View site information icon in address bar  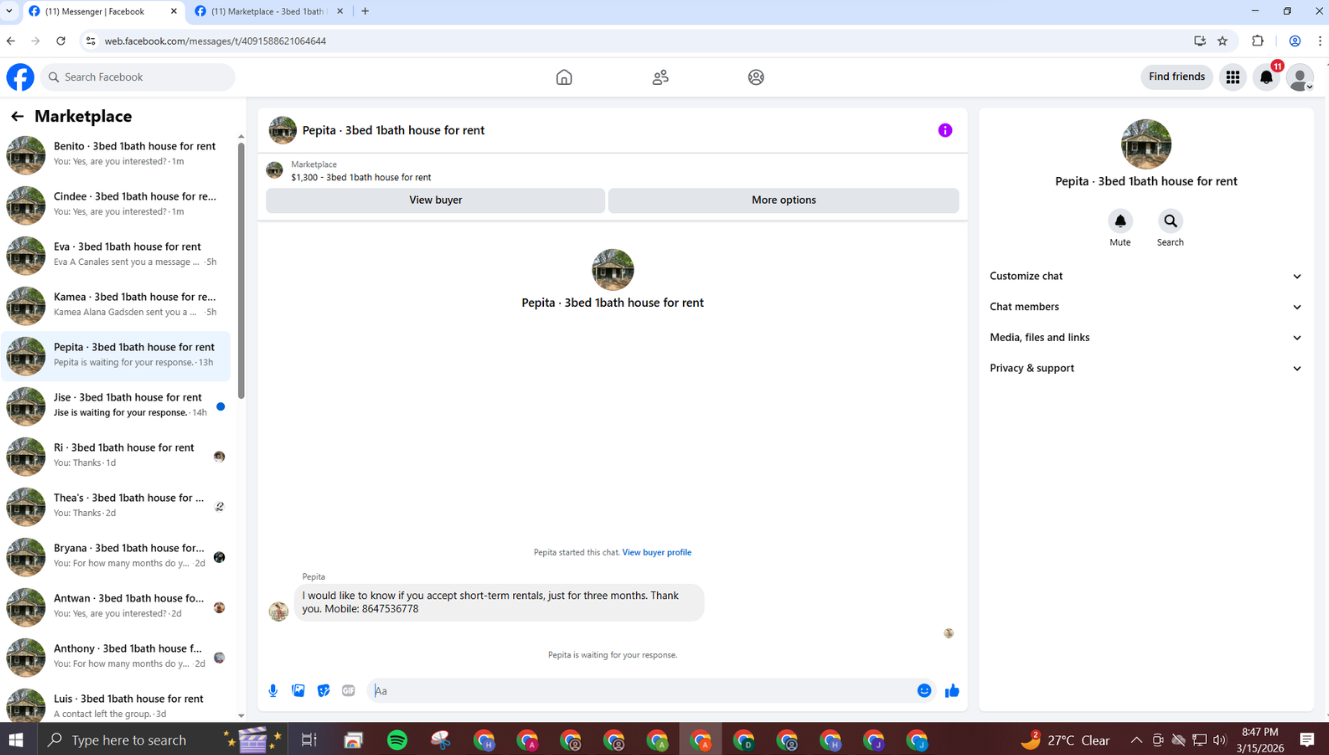pyautogui.click(x=90, y=41)
